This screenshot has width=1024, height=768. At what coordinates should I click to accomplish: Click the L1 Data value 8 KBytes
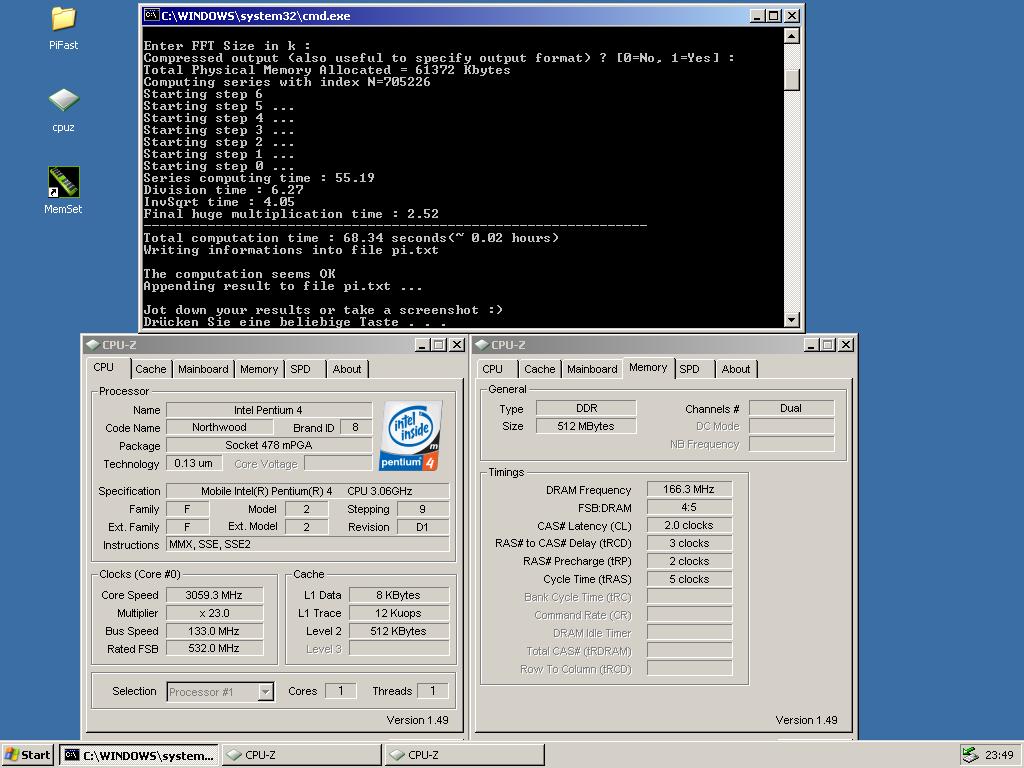click(x=399, y=595)
